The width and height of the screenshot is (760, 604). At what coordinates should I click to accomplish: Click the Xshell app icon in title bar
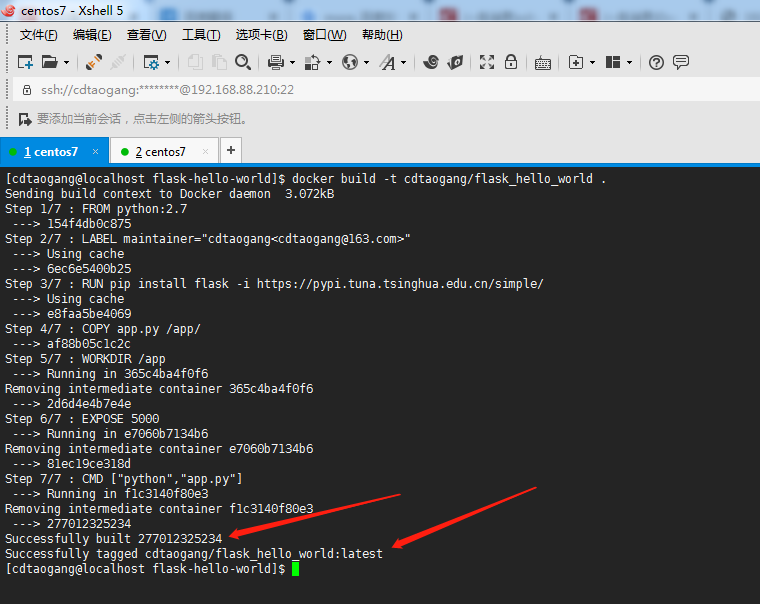click(x=9, y=10)
